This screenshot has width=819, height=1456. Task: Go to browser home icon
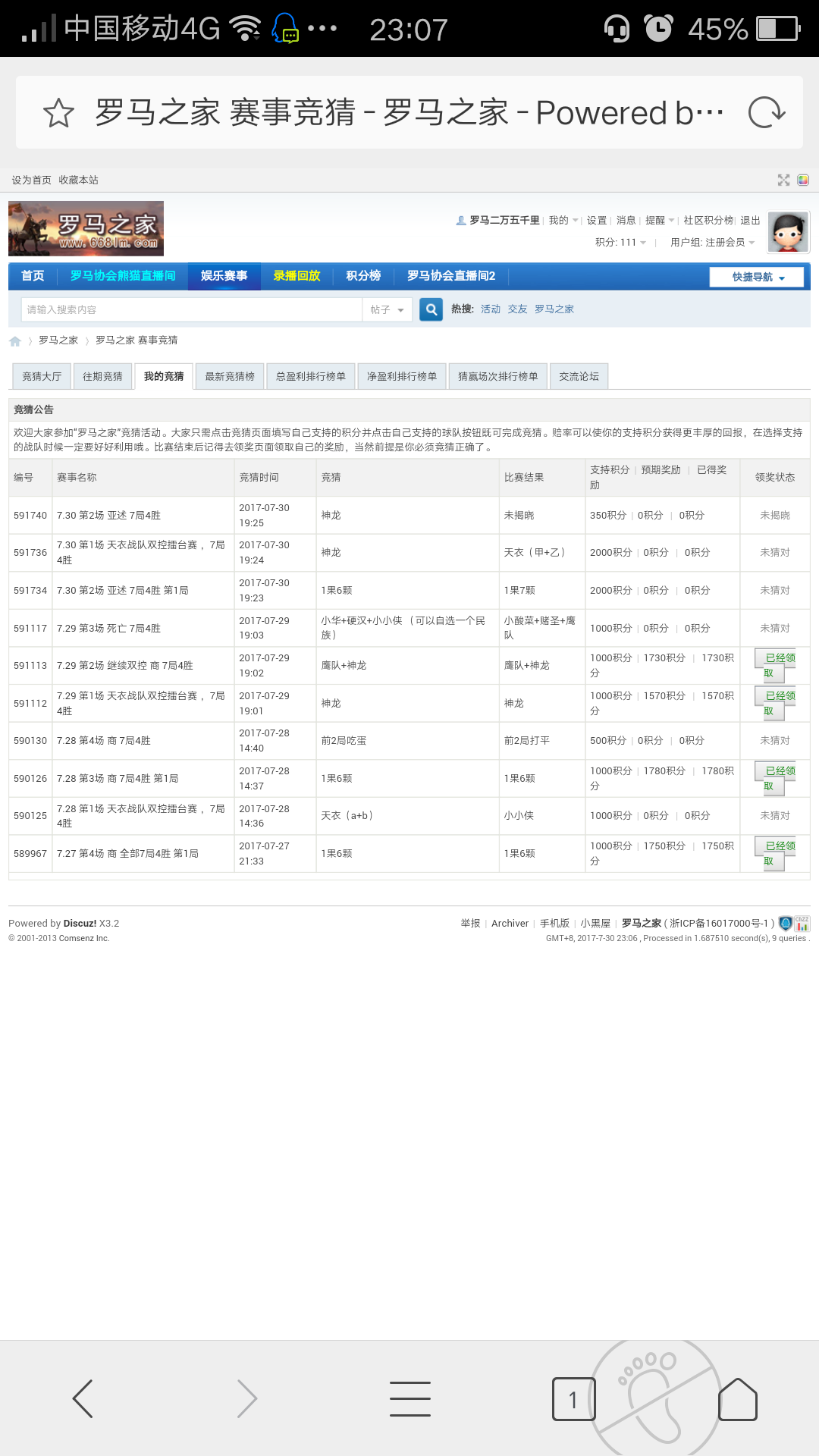738,1399
